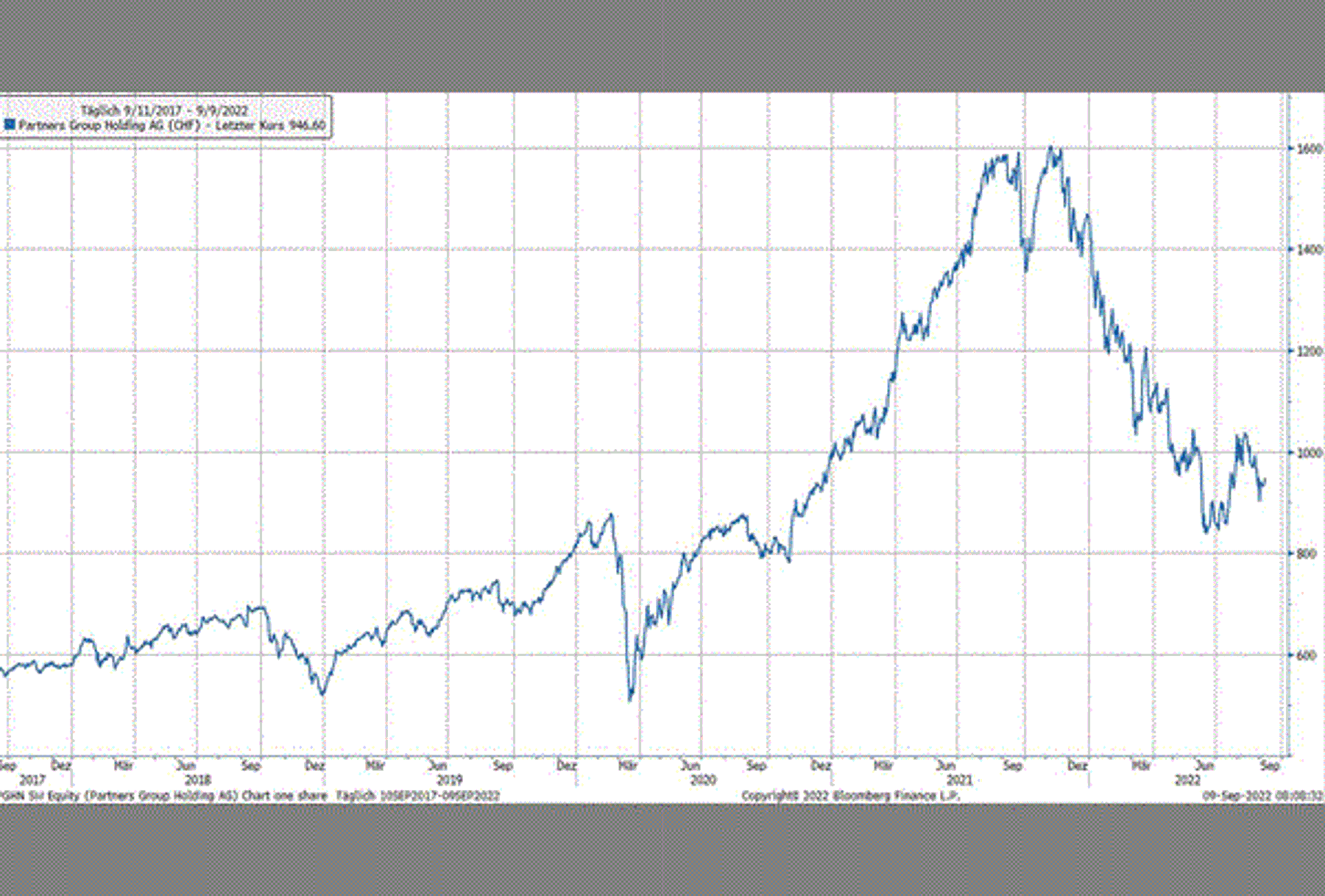This screenshot has width=1325, height=896.
Task: Click the Copyright 2022 Bloomberg Finance L.P. text
Action: click(850, 796)
